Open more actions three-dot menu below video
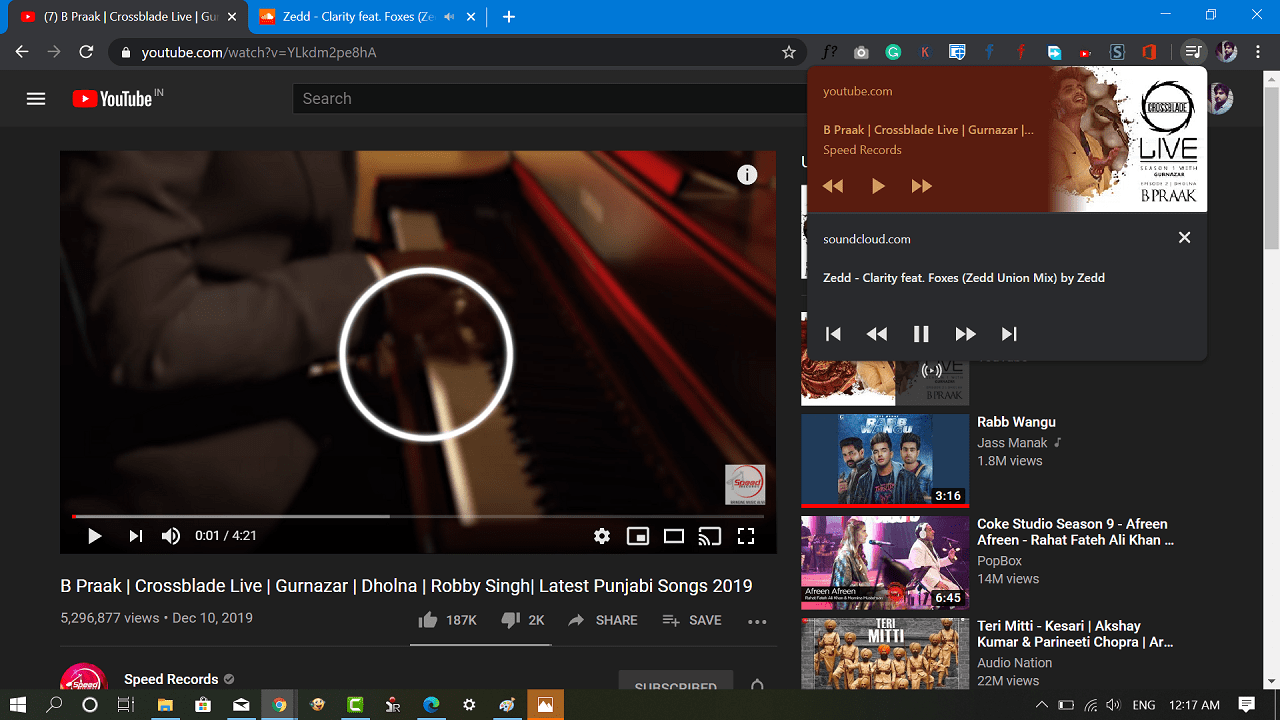The width and height of the screenshot is (1280, 720). [757, 621]
